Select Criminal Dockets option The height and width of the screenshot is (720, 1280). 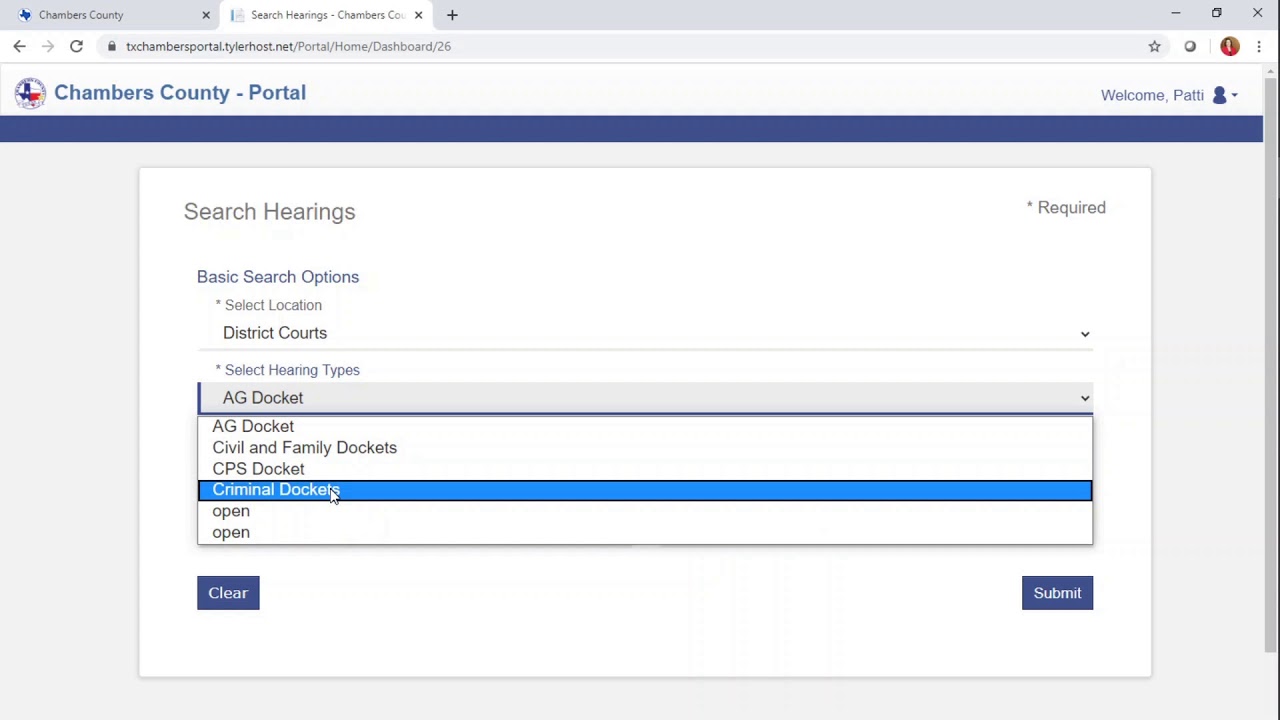645,490
